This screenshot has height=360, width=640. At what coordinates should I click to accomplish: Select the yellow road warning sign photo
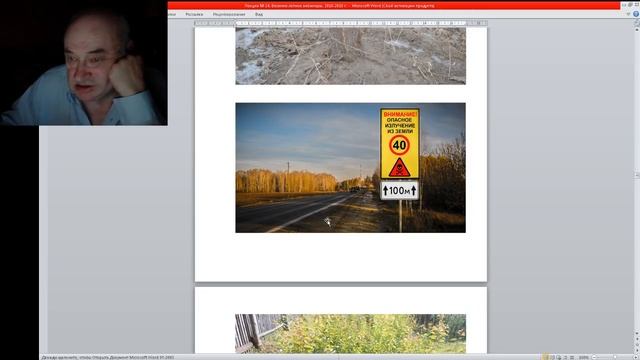[350, 168]
